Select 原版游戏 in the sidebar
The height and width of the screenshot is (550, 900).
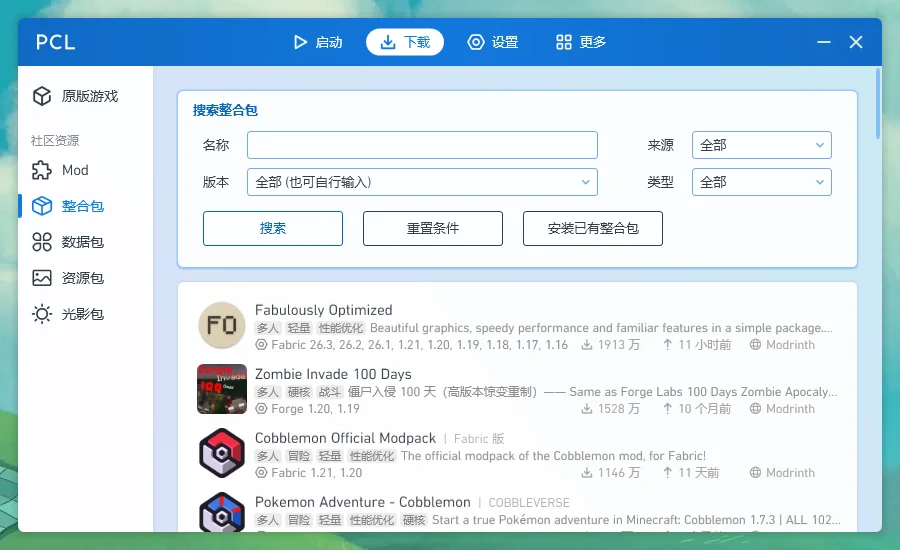coord(86,96)
